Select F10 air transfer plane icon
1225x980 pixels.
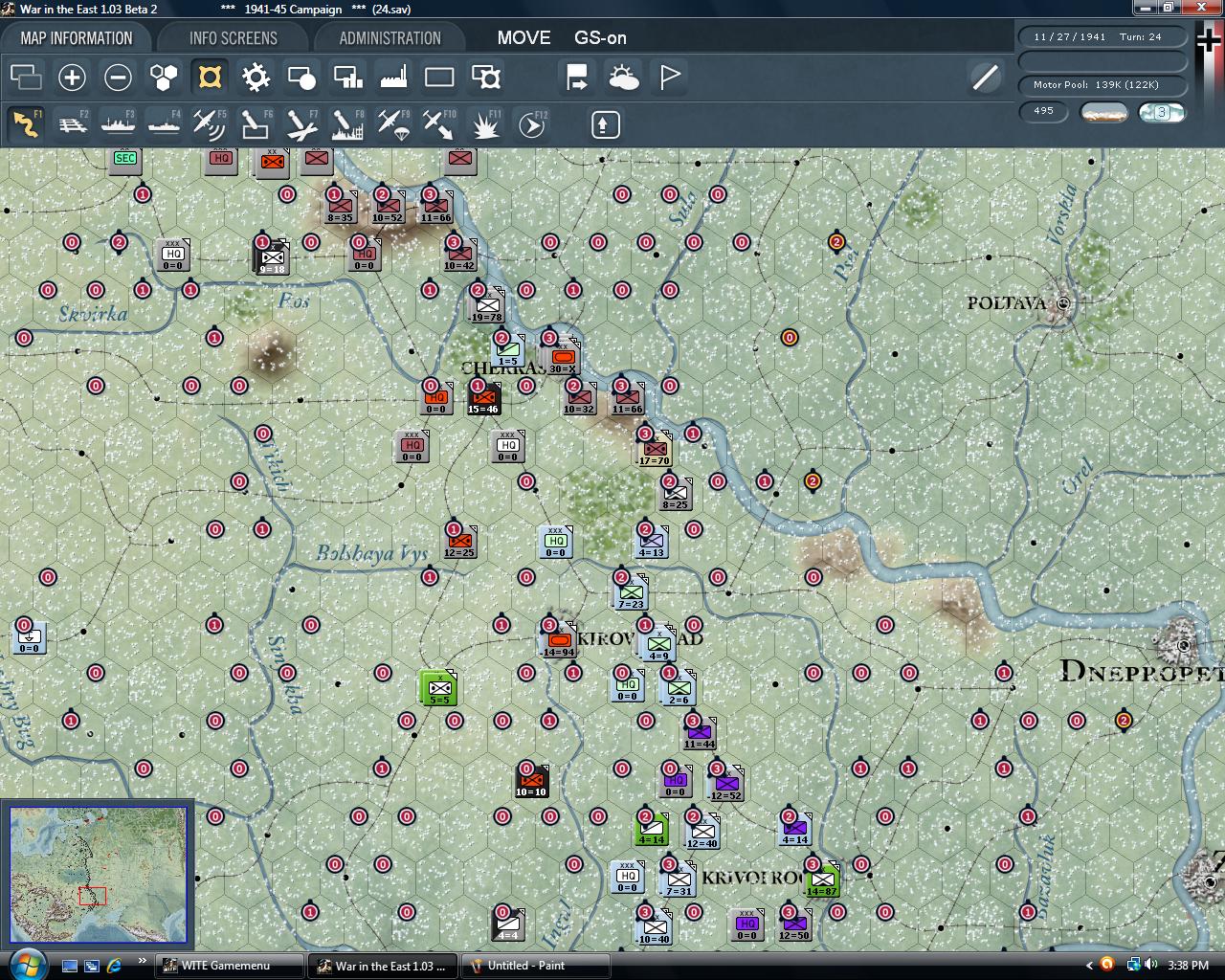coord(439,124)
